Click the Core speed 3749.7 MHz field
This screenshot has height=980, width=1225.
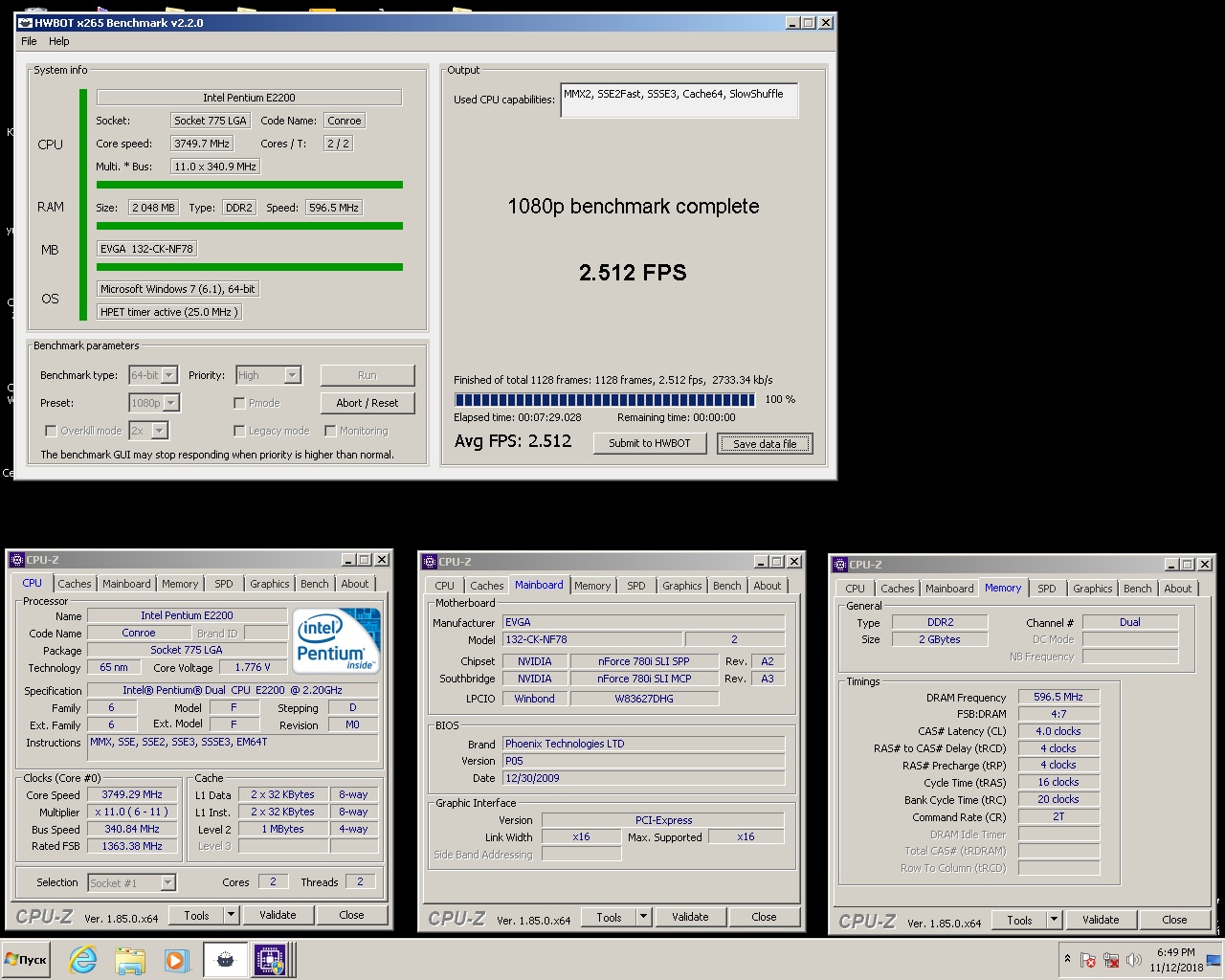pos(202,144)
